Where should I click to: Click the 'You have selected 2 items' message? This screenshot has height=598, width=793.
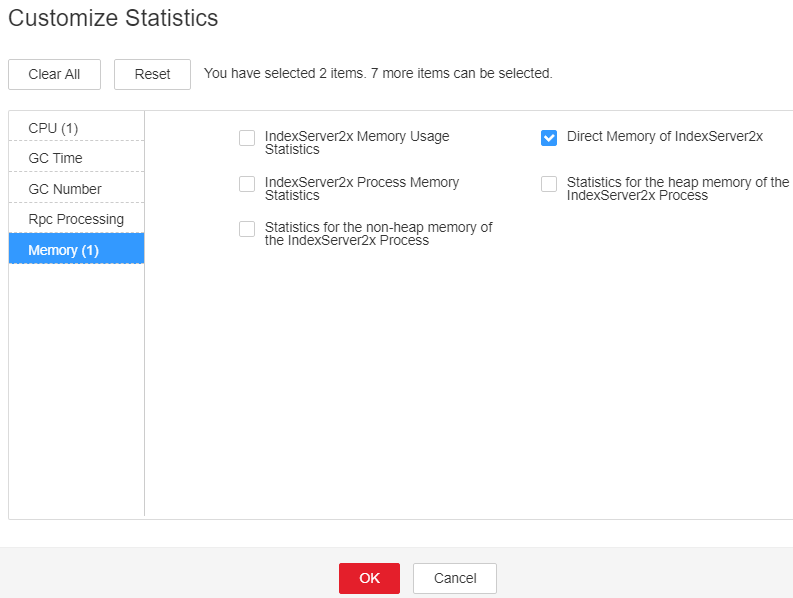378,73
